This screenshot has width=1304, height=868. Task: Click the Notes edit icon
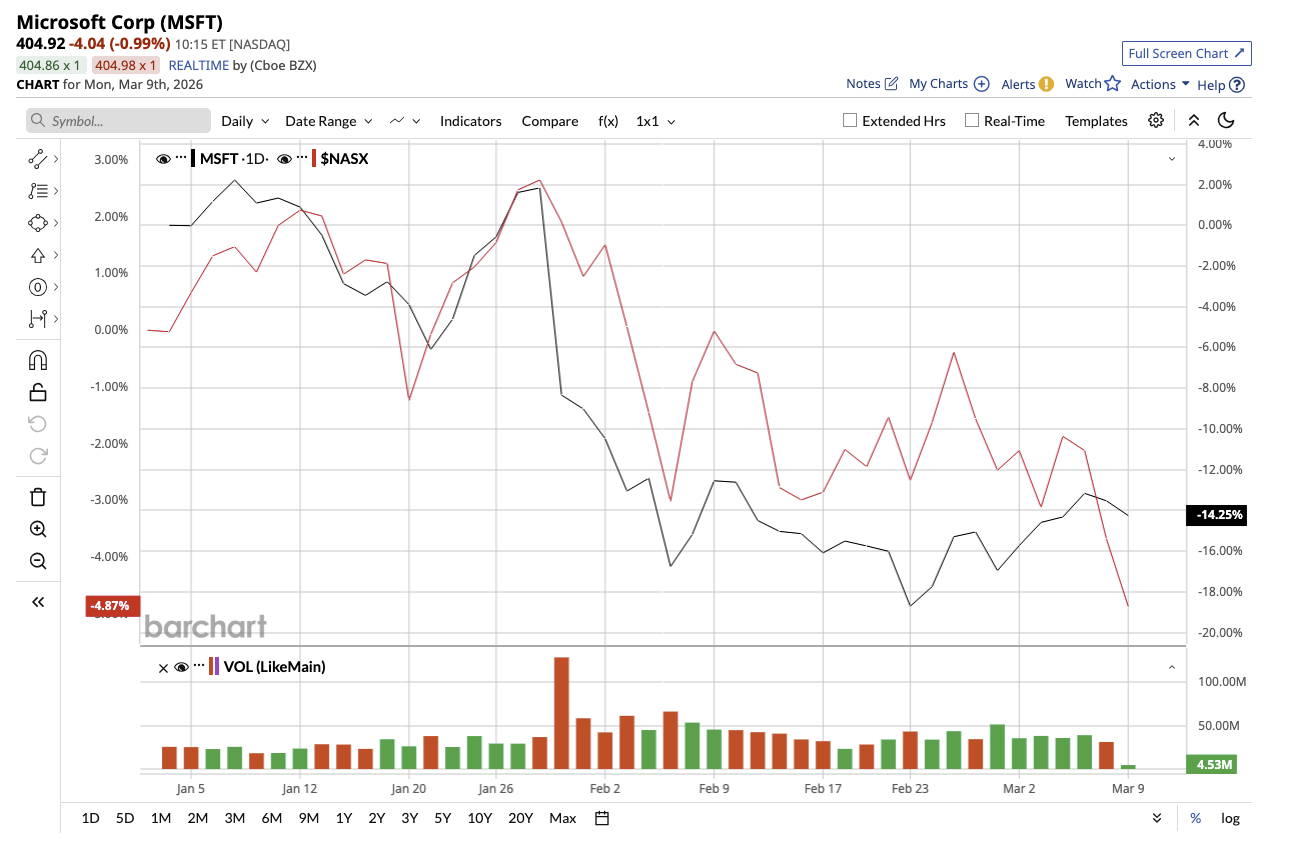[891, 84]
